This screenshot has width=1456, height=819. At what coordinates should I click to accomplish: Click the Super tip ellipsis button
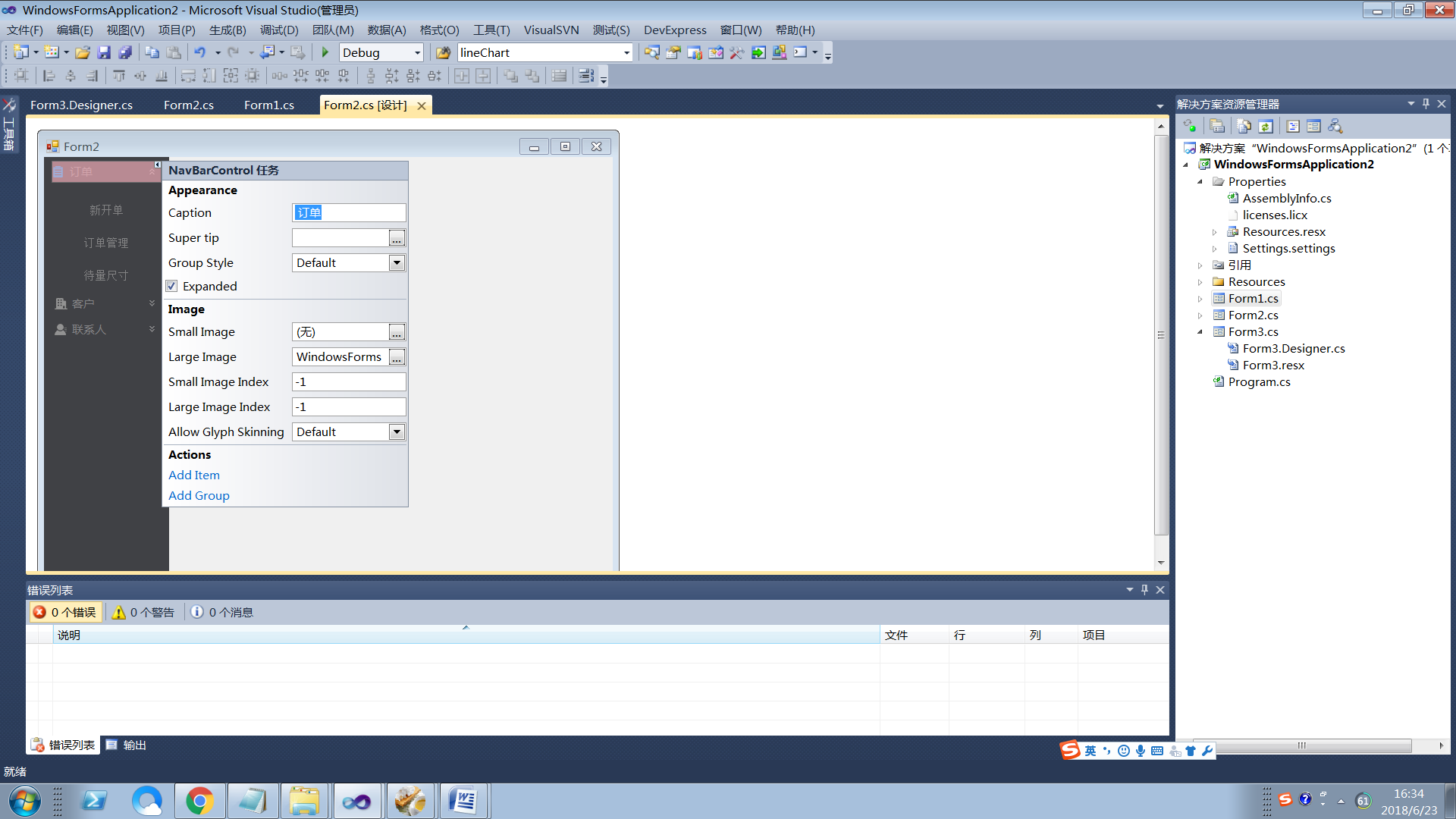pos(397,238)
